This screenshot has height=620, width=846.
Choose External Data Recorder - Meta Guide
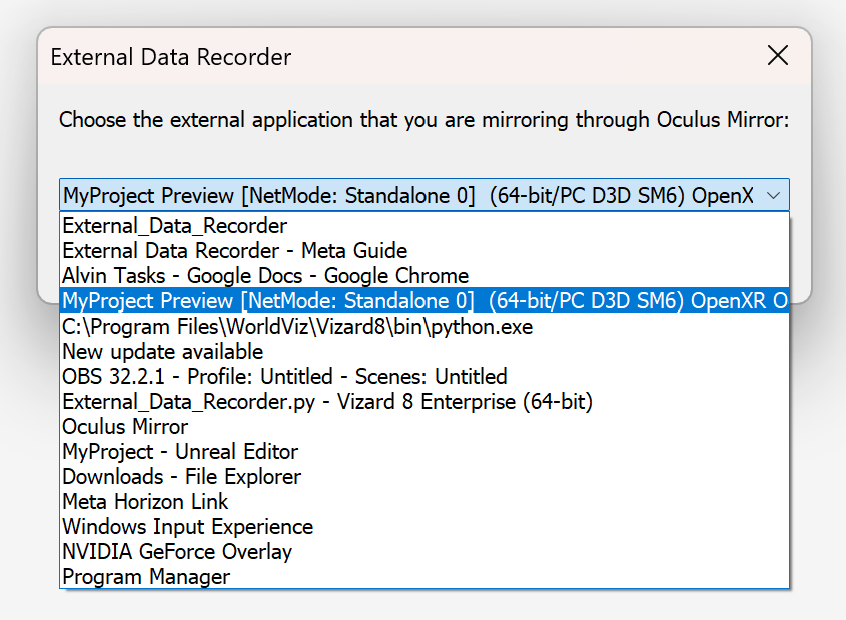coord(424,250)
